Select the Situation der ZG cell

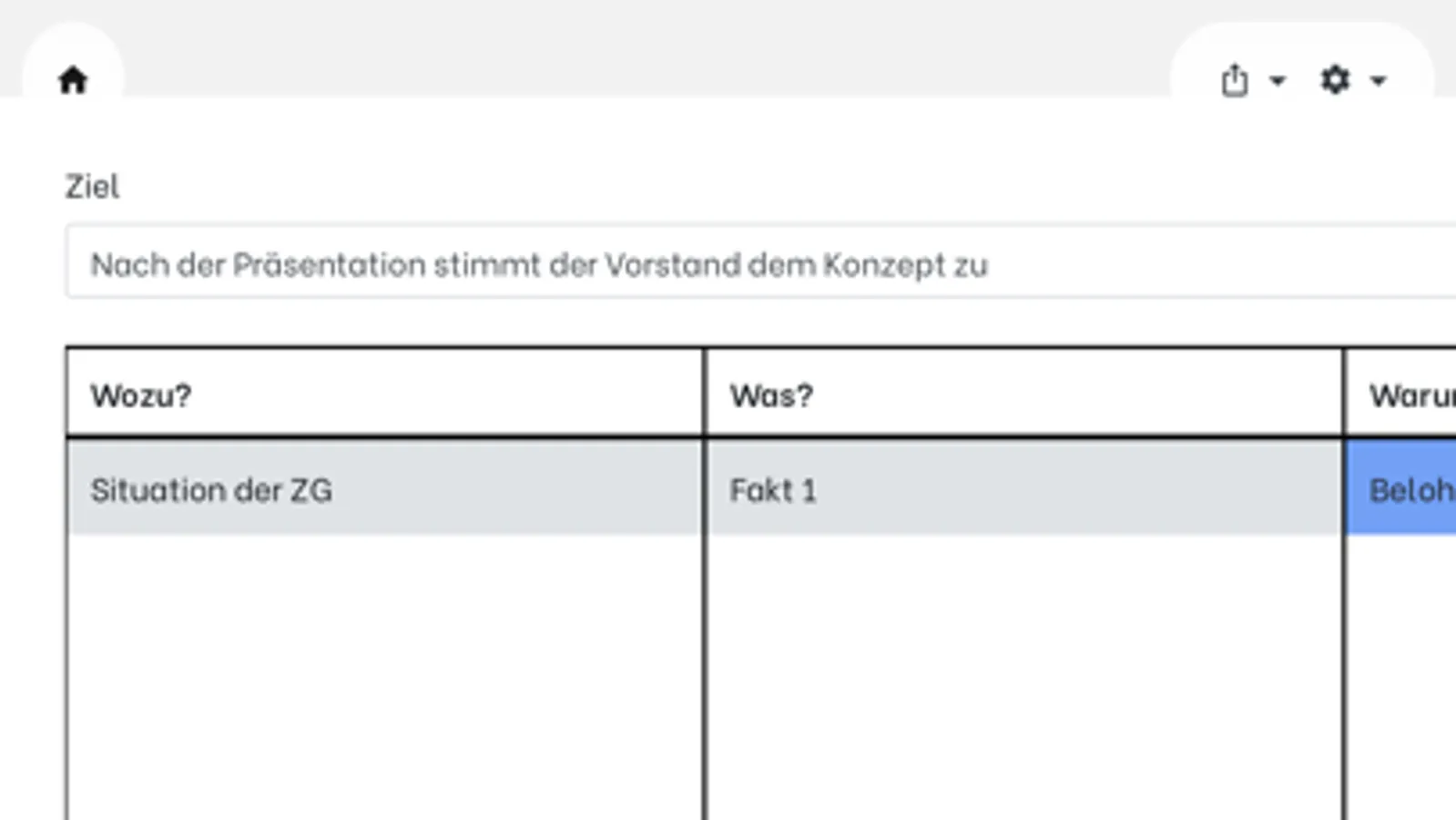pos(211,490)
